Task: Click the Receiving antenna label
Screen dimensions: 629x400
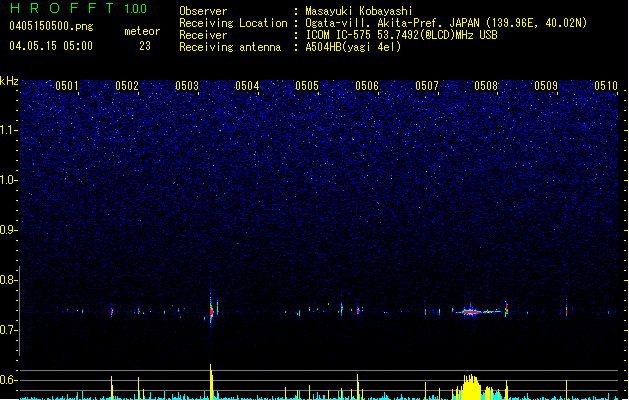Action: click(230, 47)
